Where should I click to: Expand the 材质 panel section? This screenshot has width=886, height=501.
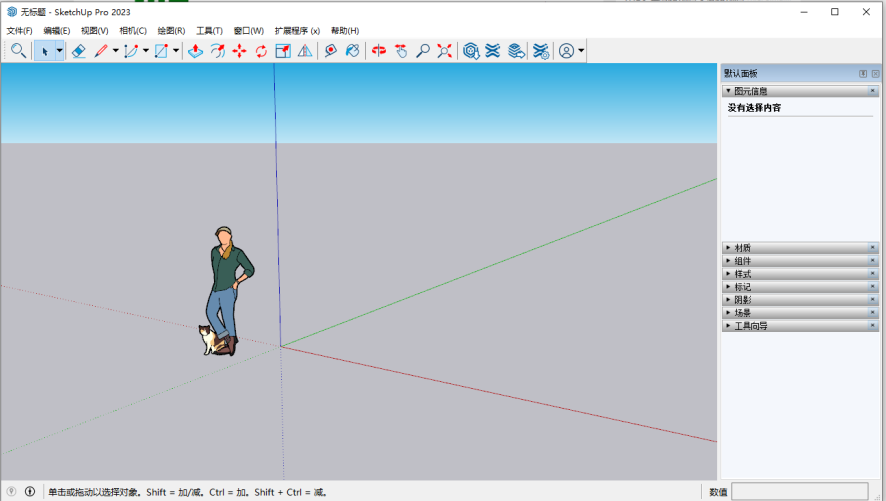coord(728,247)
